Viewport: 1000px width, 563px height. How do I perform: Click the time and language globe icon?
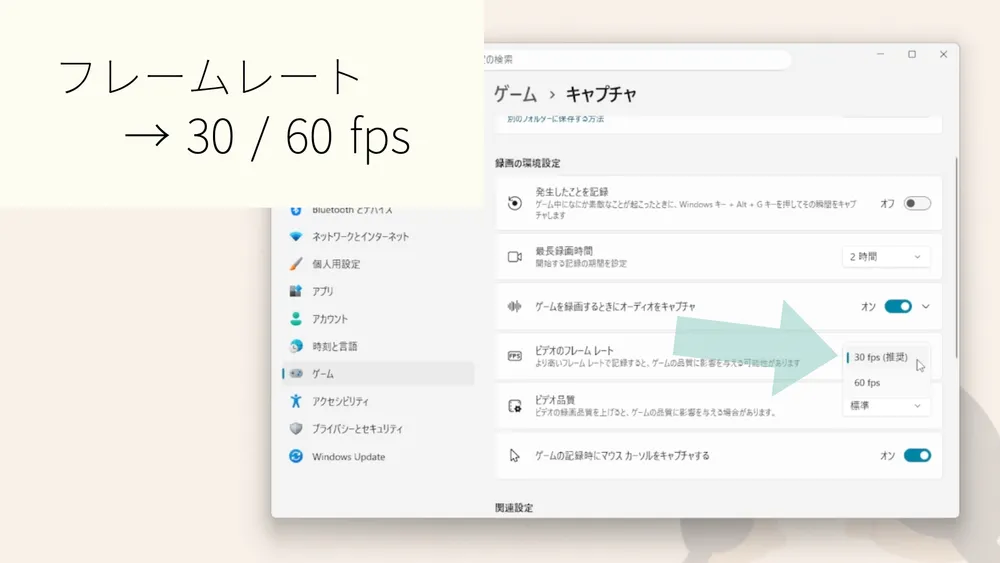pyautogui.click(x=296, y=346)
